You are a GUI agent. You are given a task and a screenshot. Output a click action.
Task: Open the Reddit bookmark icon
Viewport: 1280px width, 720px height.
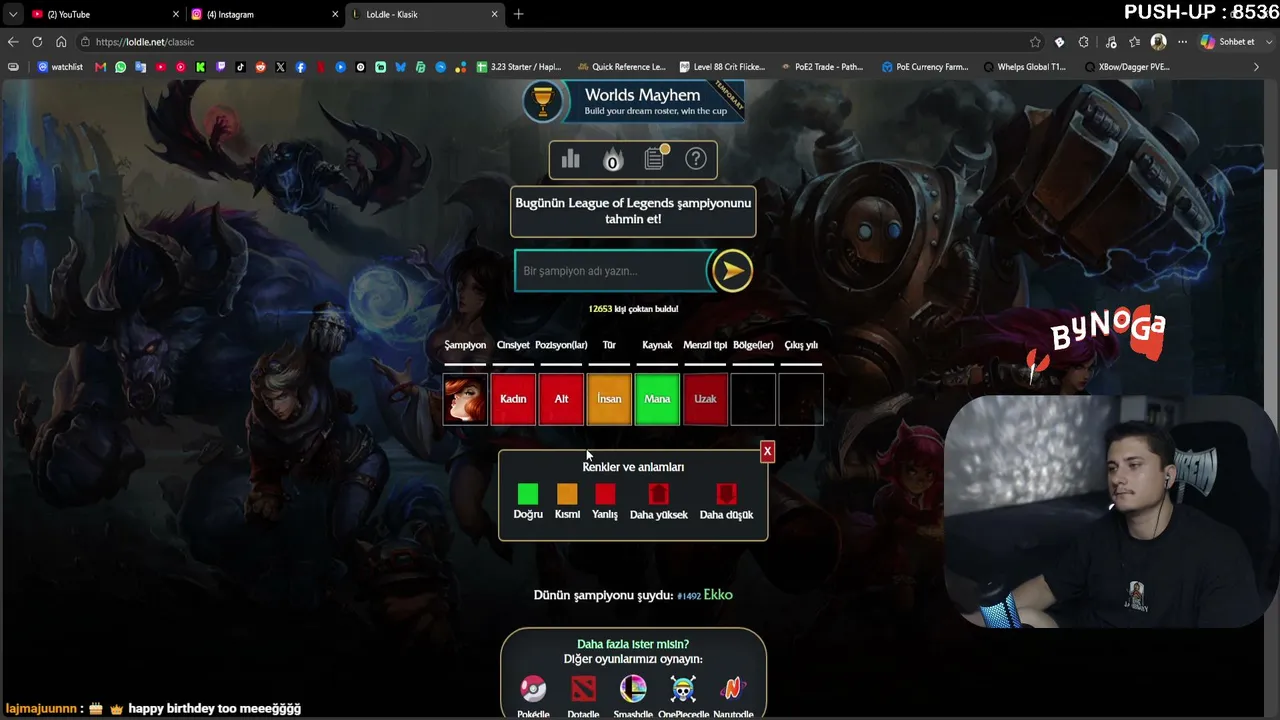(261, 67)
